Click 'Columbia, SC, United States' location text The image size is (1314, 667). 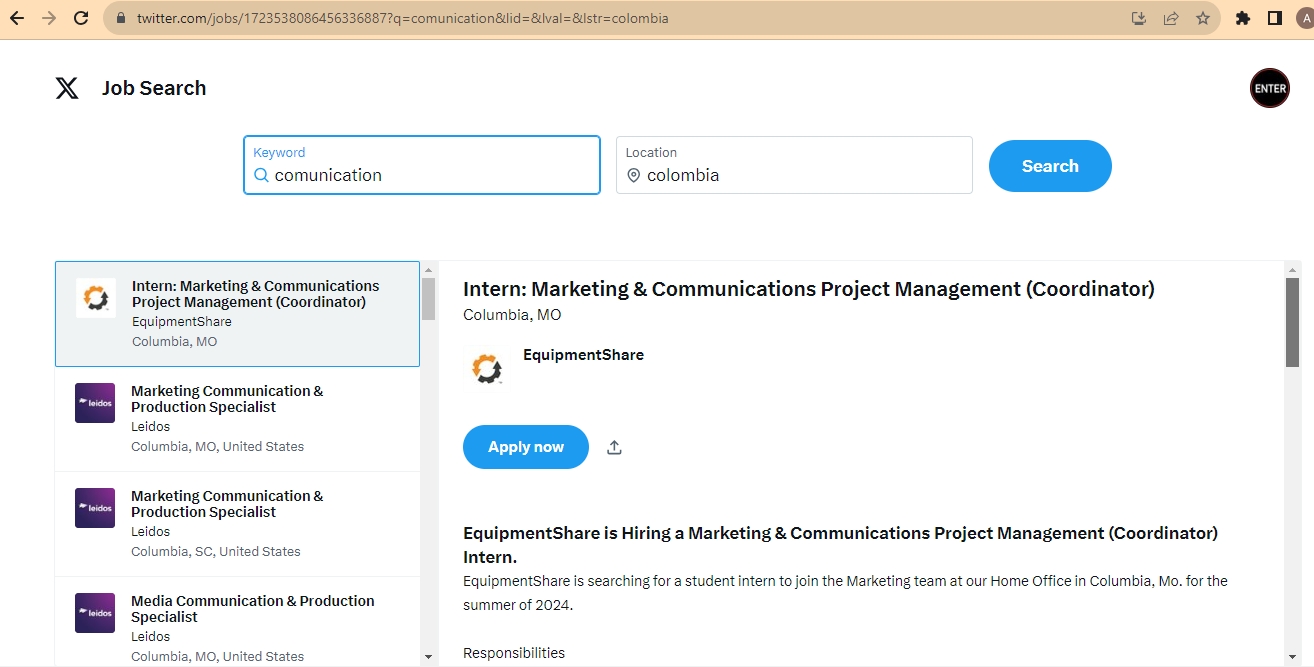coord(216,552)
